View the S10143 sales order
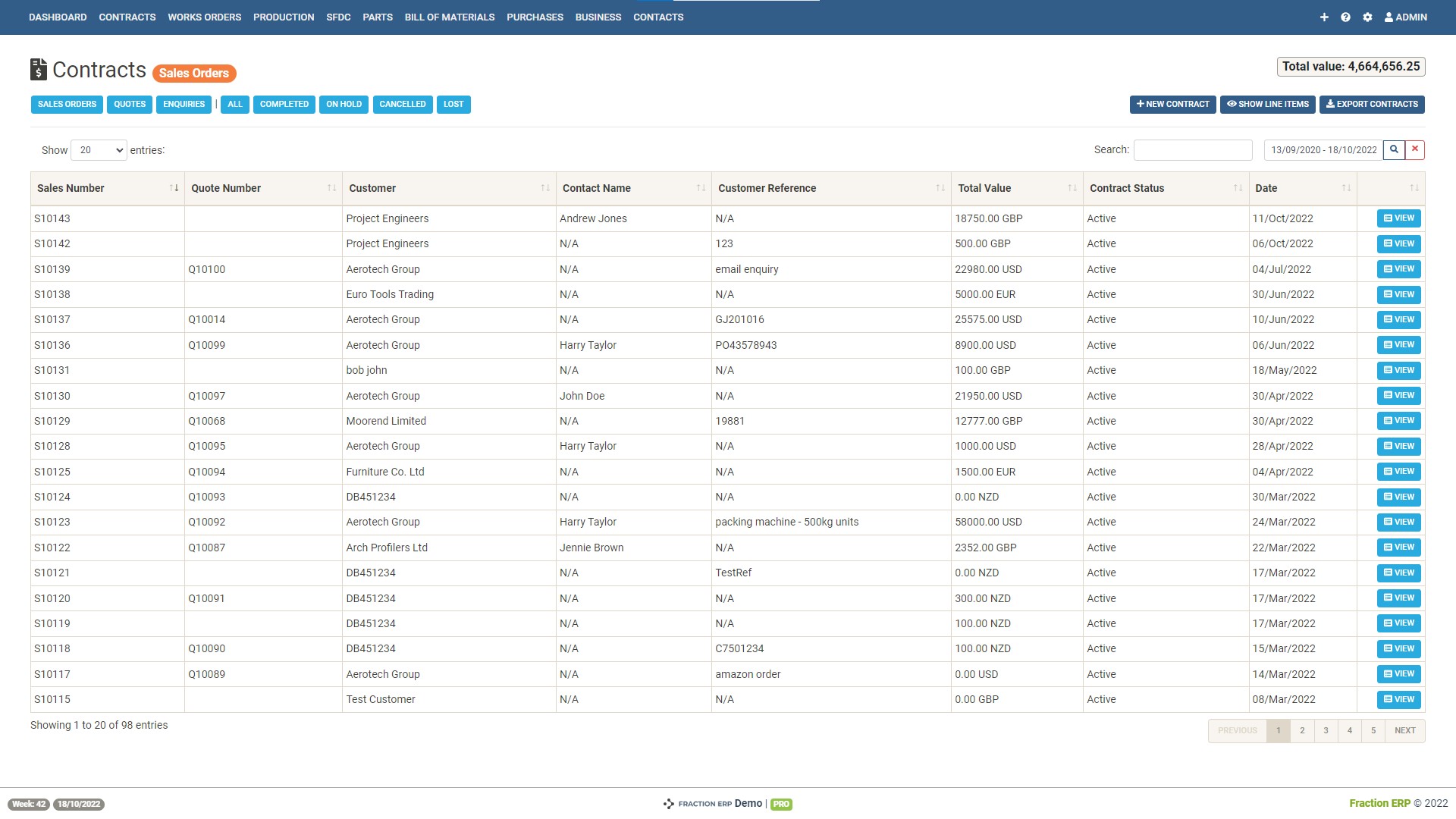 click(1398, 218)
